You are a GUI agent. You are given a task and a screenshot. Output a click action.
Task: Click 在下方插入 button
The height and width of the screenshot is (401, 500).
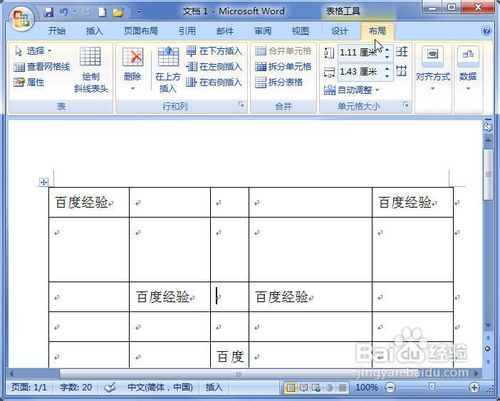[x=214, y=51]
